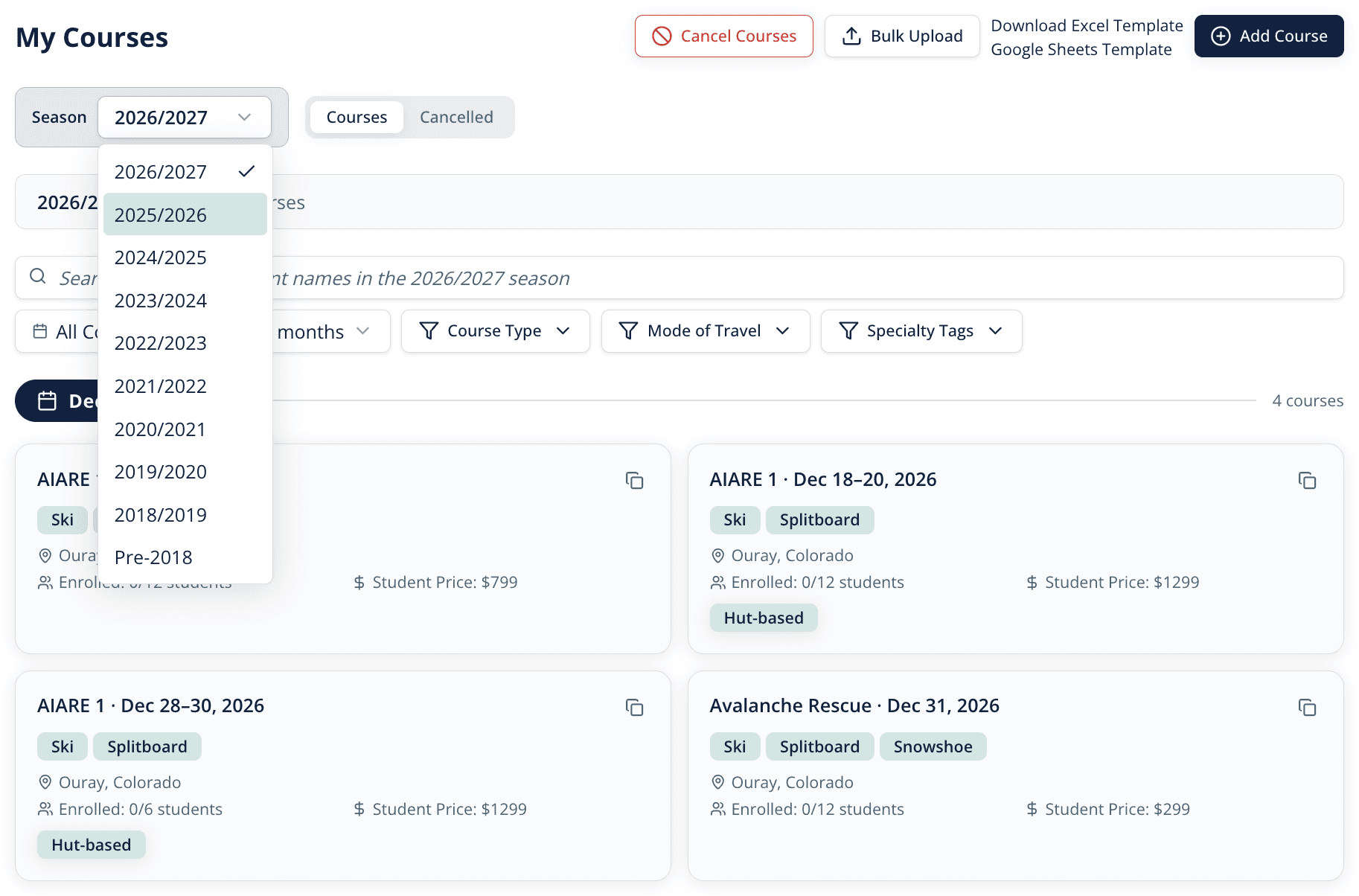Click the Add Course button
This screenshot has width=1359, height=896.
click(x=1269, y=36)
